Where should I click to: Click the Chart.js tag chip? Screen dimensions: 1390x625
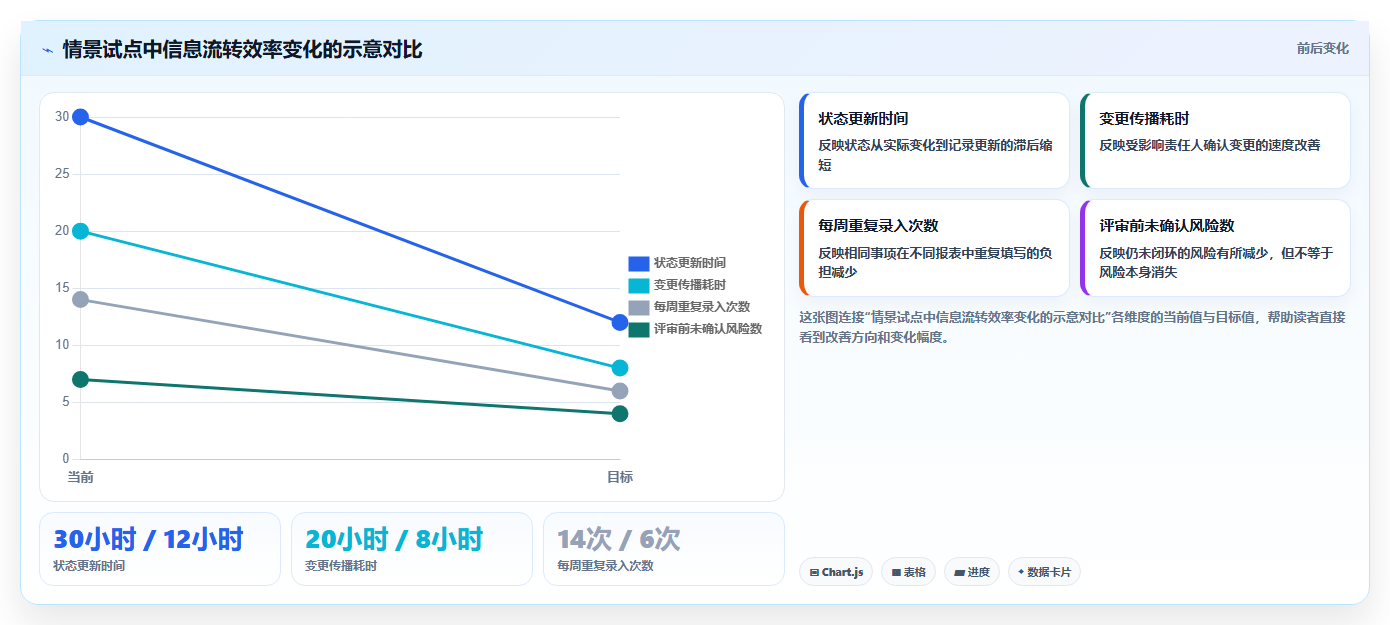click(836, 572)
